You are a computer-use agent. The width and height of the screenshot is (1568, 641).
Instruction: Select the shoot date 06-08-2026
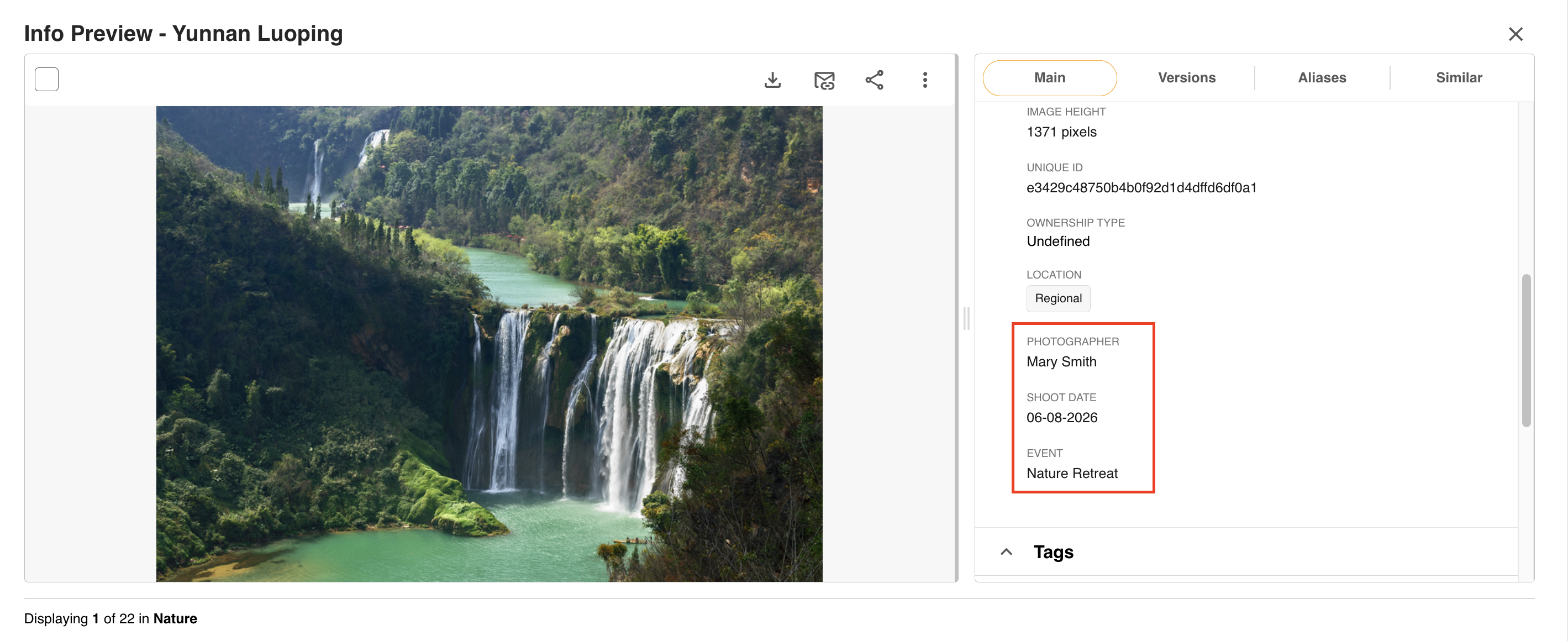[x=1061, y=418]
